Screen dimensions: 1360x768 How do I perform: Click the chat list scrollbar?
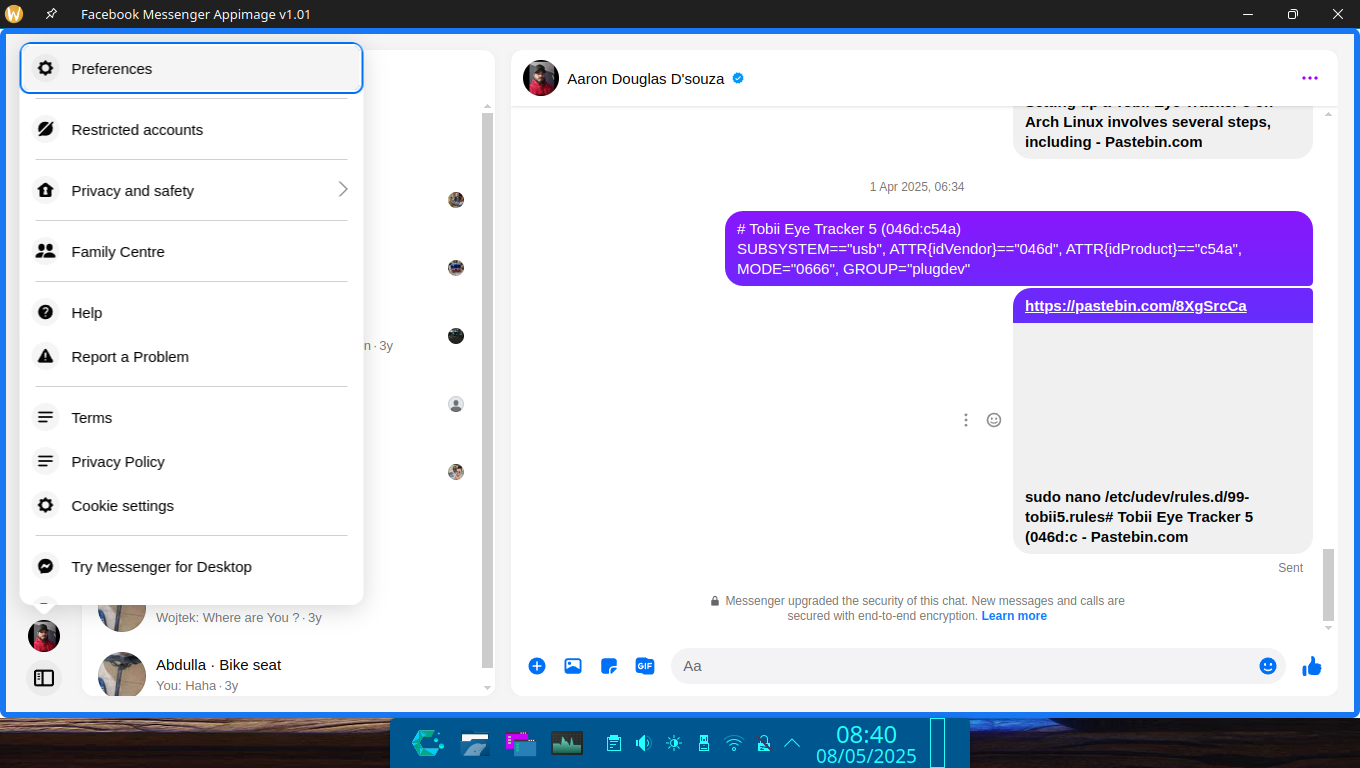click(x=488, y=390)
